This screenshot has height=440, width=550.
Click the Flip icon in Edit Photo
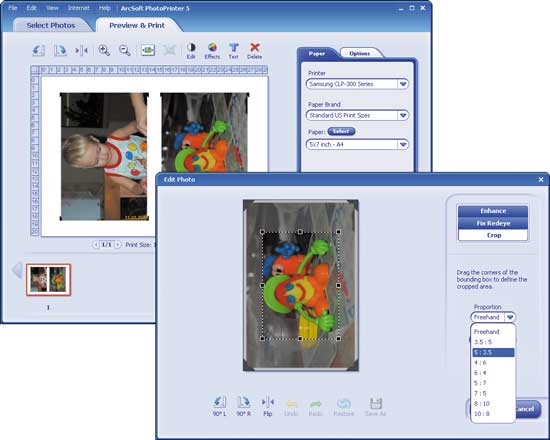(x=268, y=406)
